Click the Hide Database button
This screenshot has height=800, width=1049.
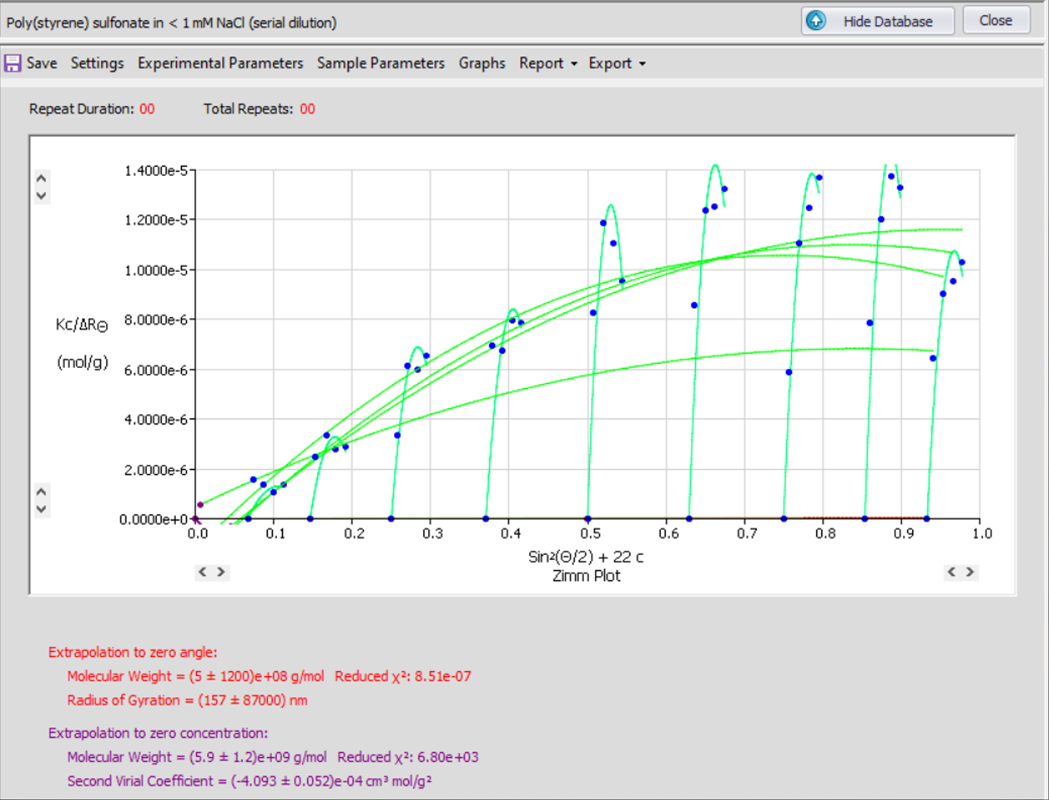pos(877,21)
